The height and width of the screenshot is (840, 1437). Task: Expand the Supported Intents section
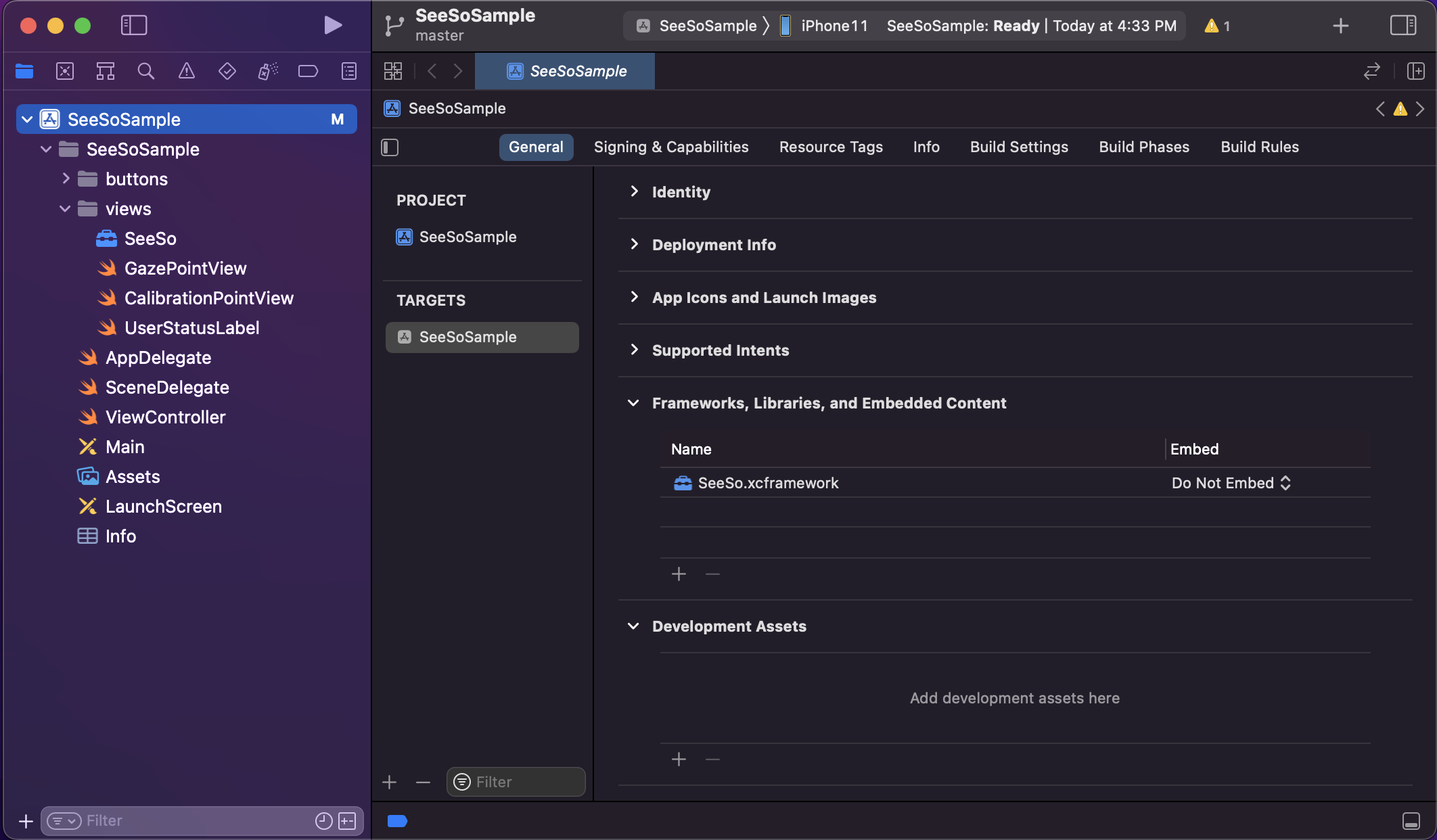[634, 350]
